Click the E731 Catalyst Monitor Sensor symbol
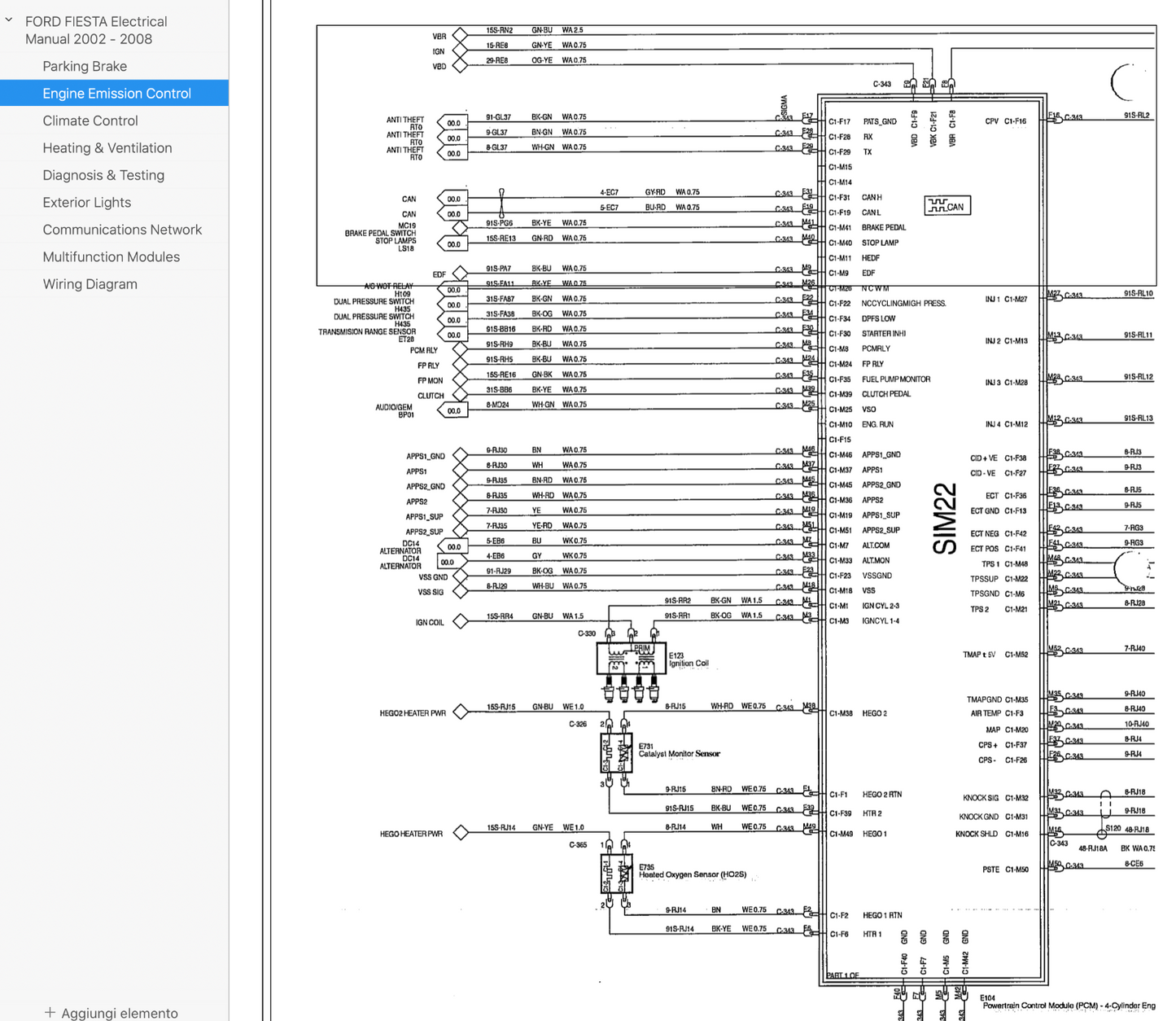This screenshot has width=1176, height=1021. [617, 753]
